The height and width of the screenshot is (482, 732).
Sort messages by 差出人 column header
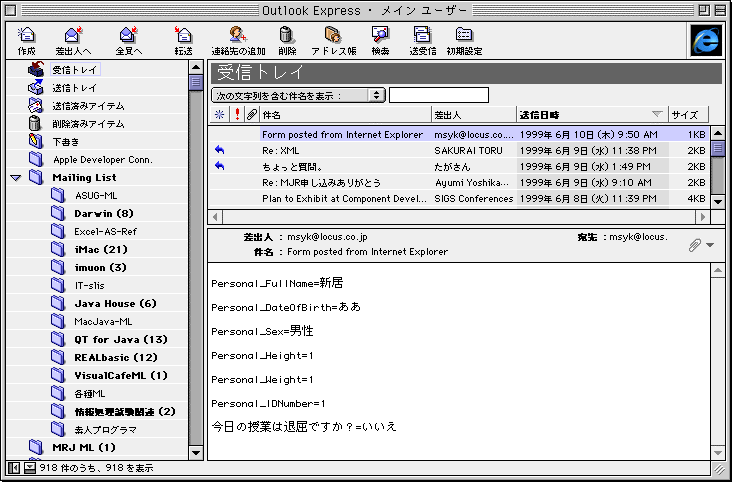pyautogui.click(x=472, y=114)
